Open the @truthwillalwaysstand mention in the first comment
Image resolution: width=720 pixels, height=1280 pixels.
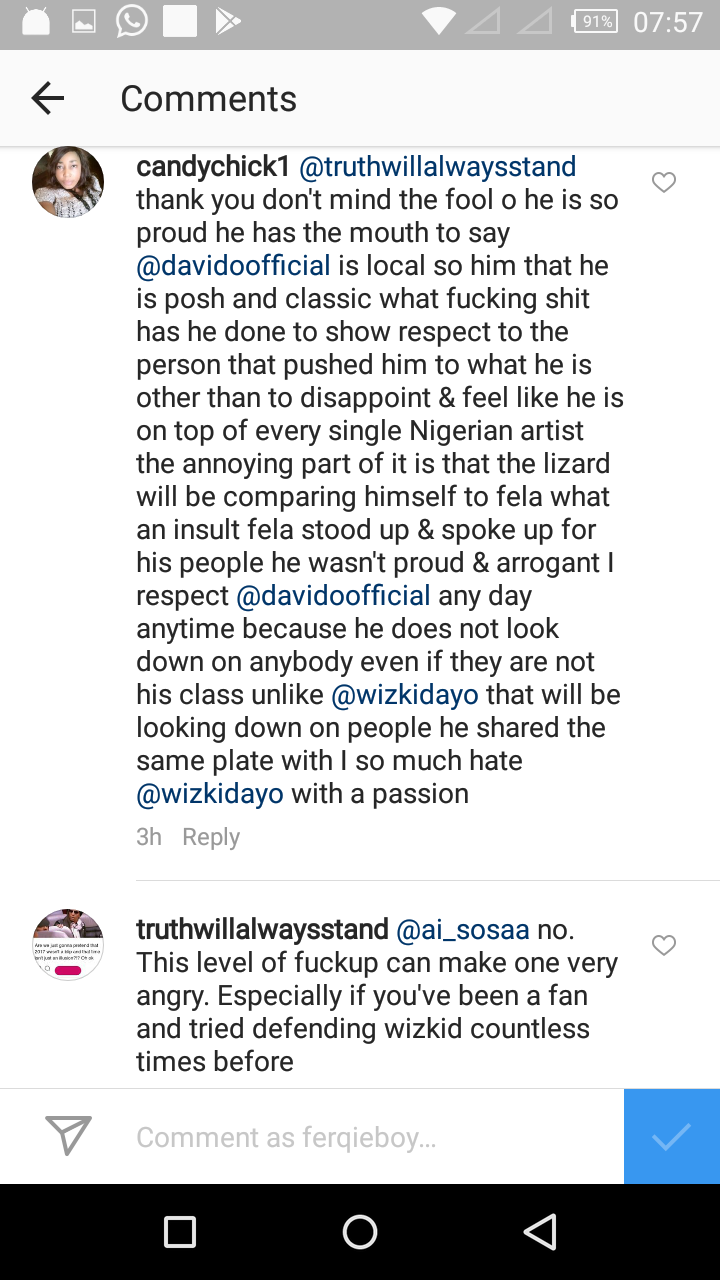438,167
